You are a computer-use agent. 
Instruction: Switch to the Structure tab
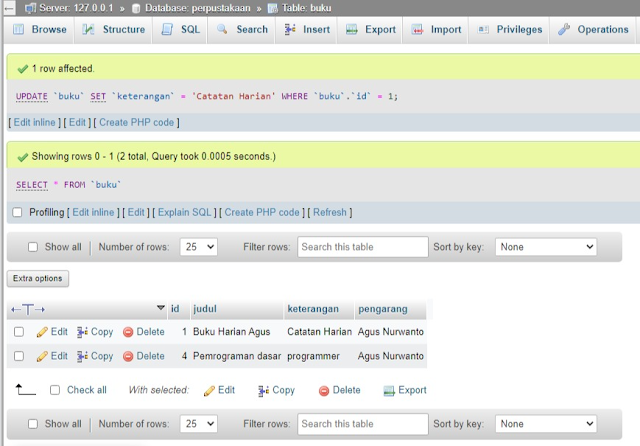(113, 29)
